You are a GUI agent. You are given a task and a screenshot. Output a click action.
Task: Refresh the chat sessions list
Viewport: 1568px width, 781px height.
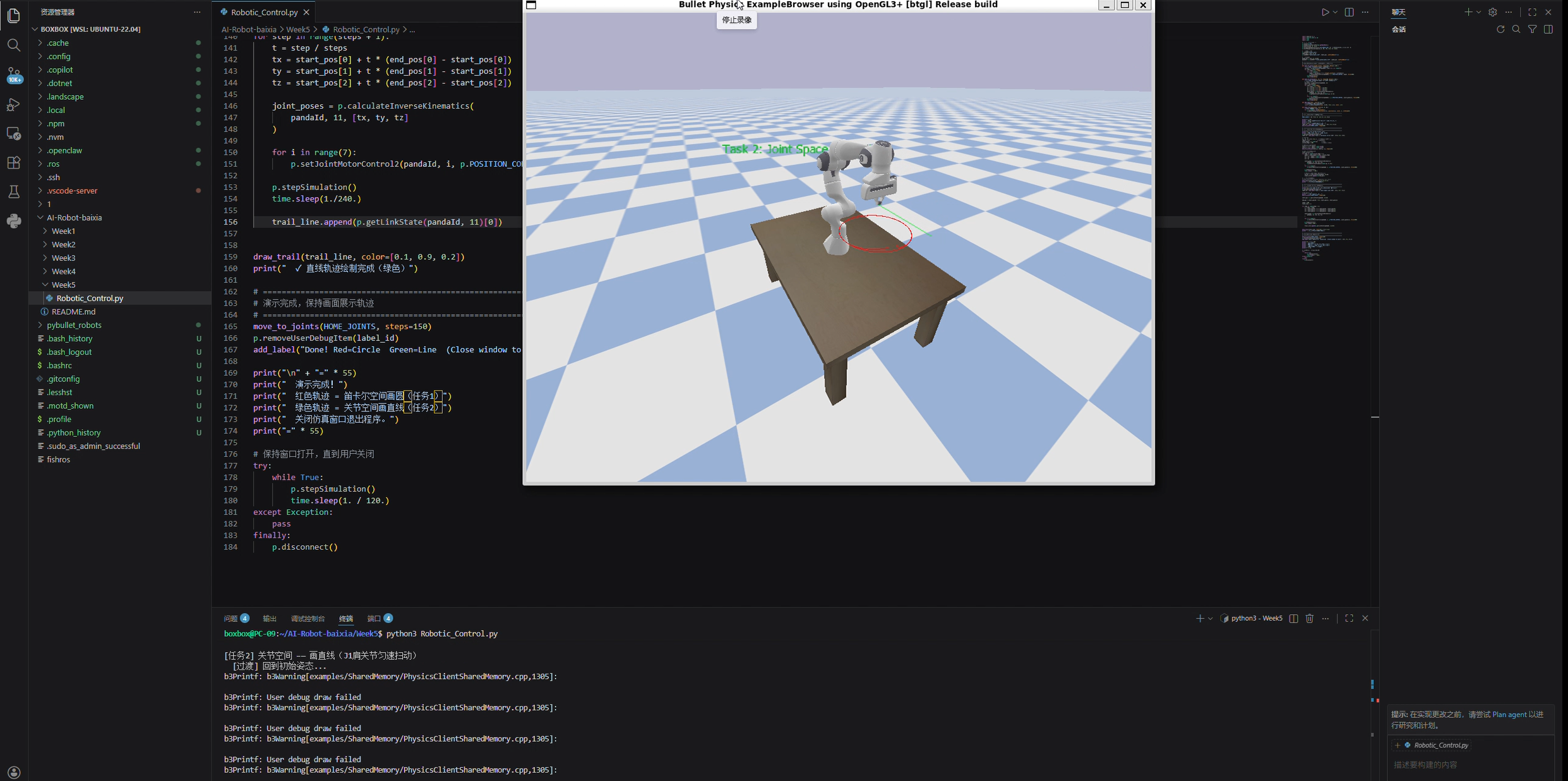[x=1500, y=29]
